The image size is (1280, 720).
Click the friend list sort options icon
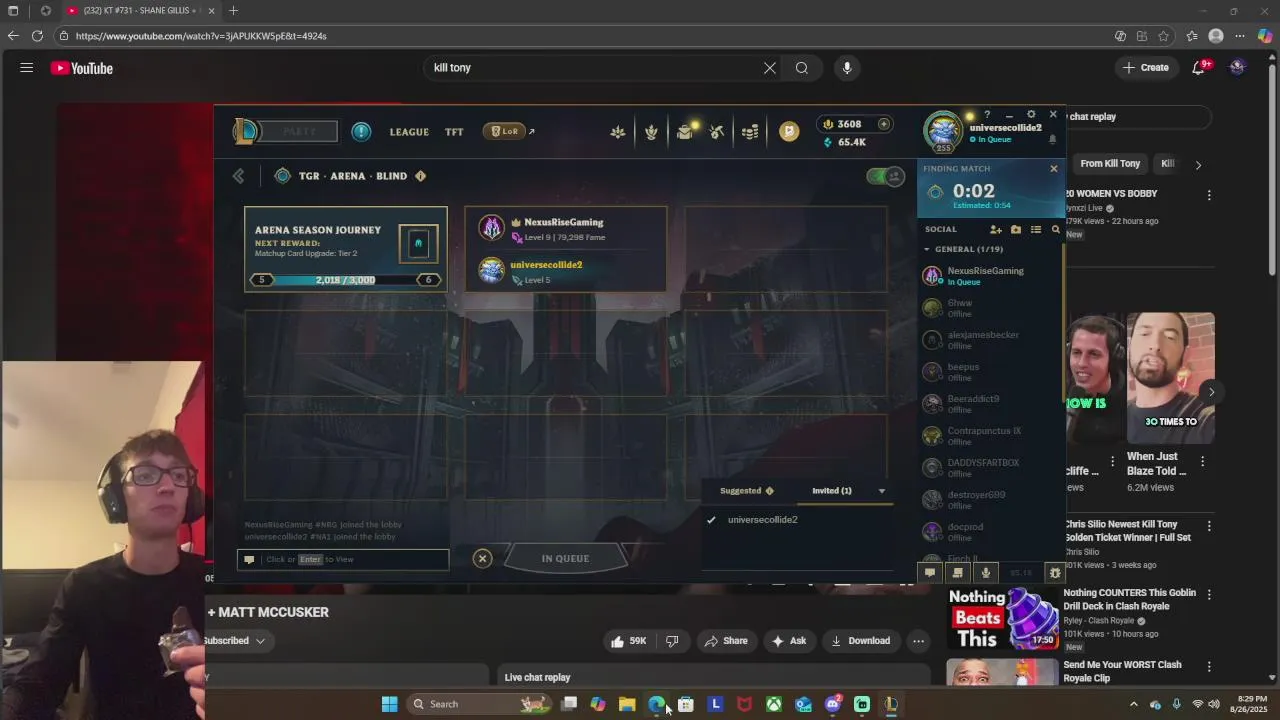click(1036, 230)
